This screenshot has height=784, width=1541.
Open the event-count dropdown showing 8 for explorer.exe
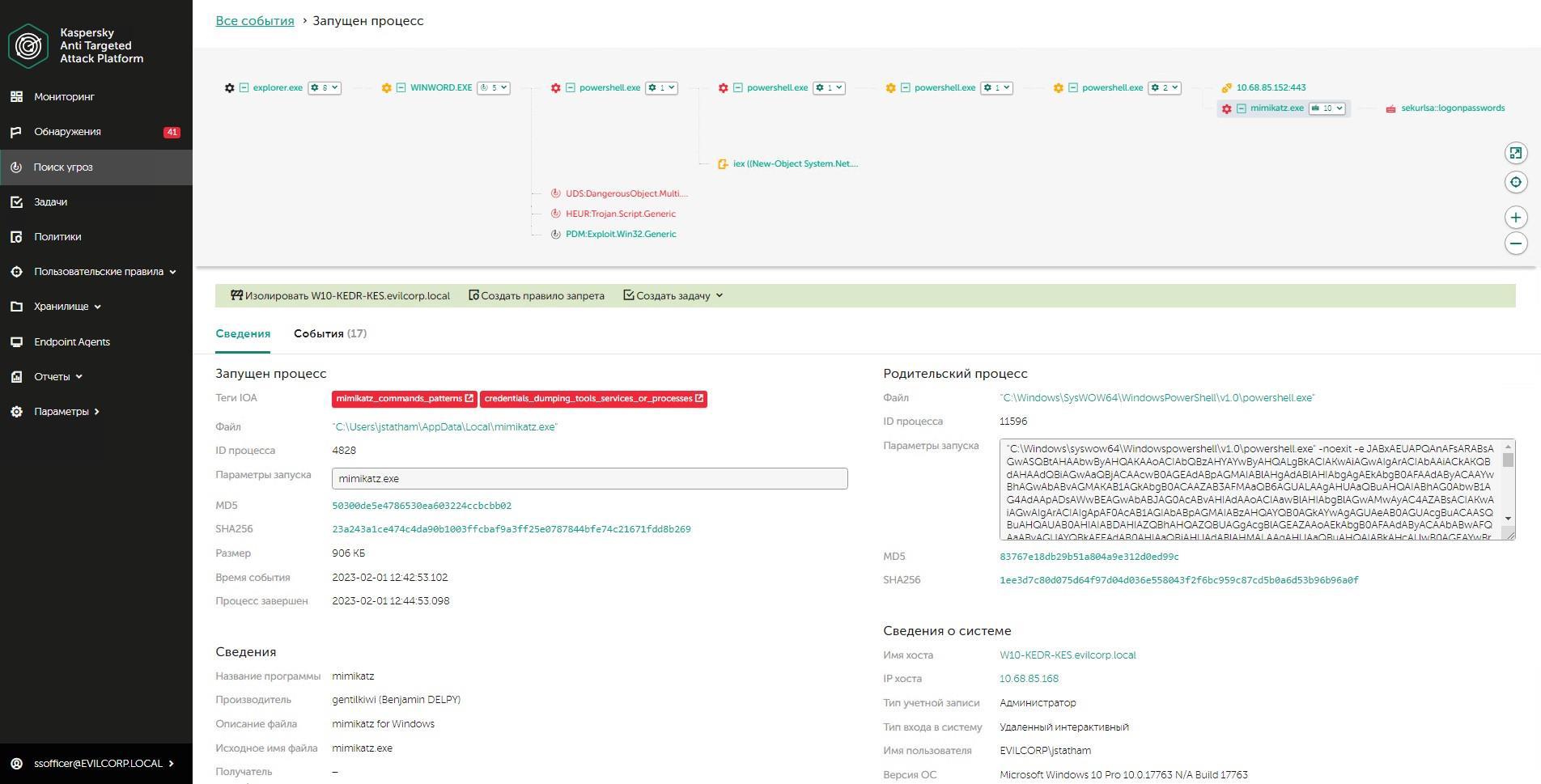point(325,88)
